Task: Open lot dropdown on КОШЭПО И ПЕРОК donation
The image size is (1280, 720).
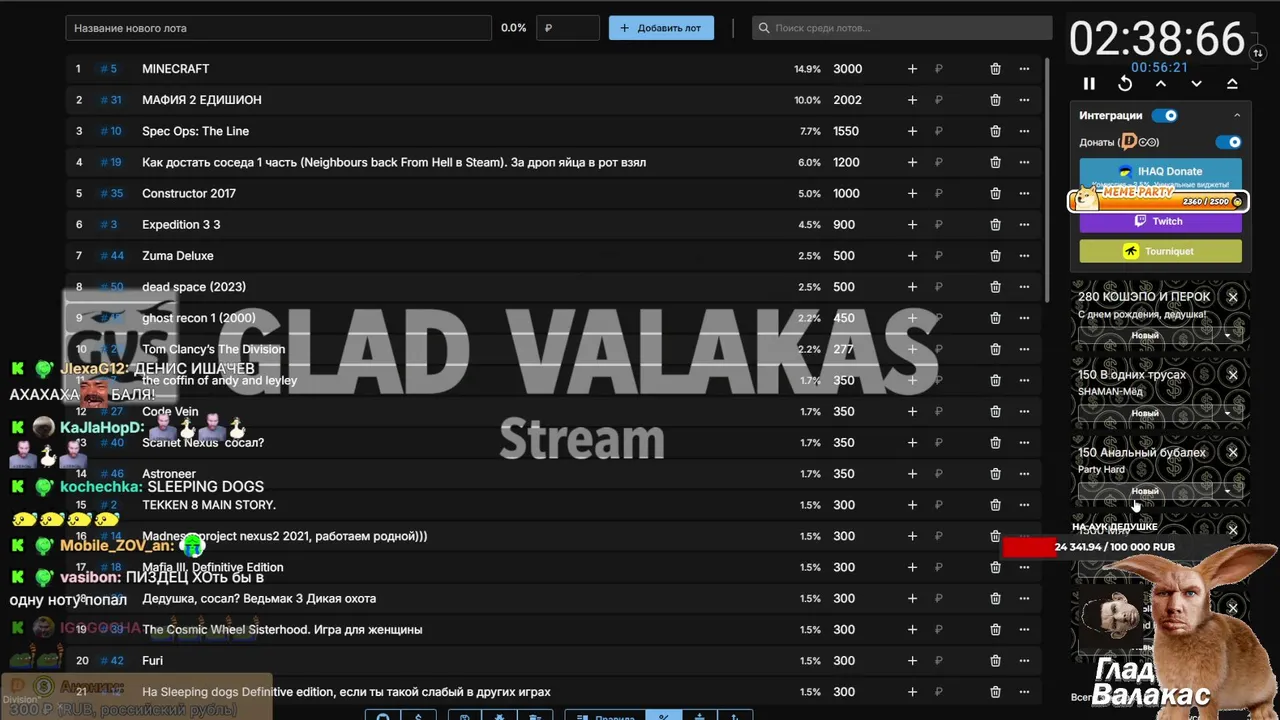Action: pyautogui.click(x=1228, y=336)
